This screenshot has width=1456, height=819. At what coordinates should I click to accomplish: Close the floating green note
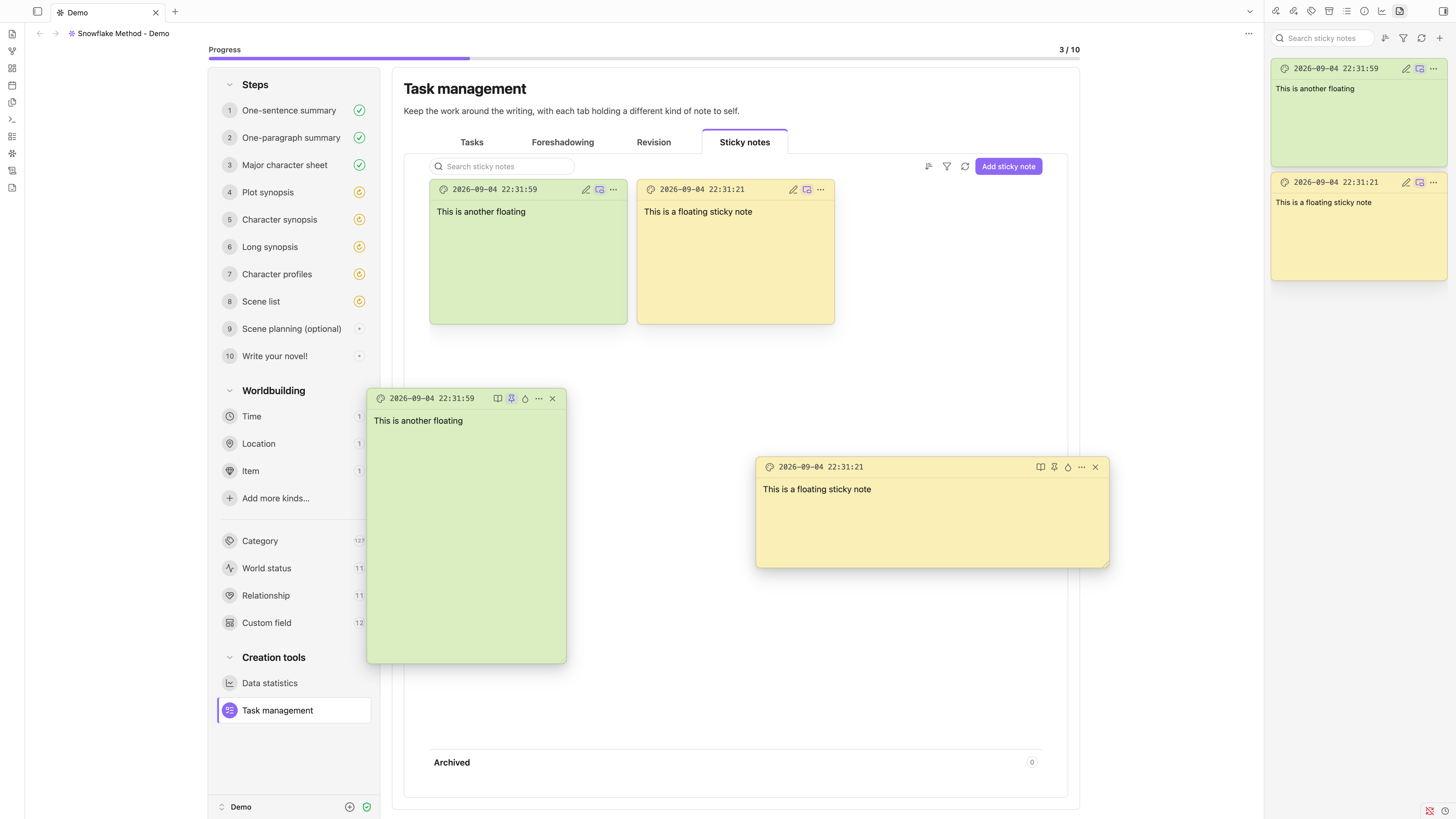pyautogui.click(x=552, y=398)
